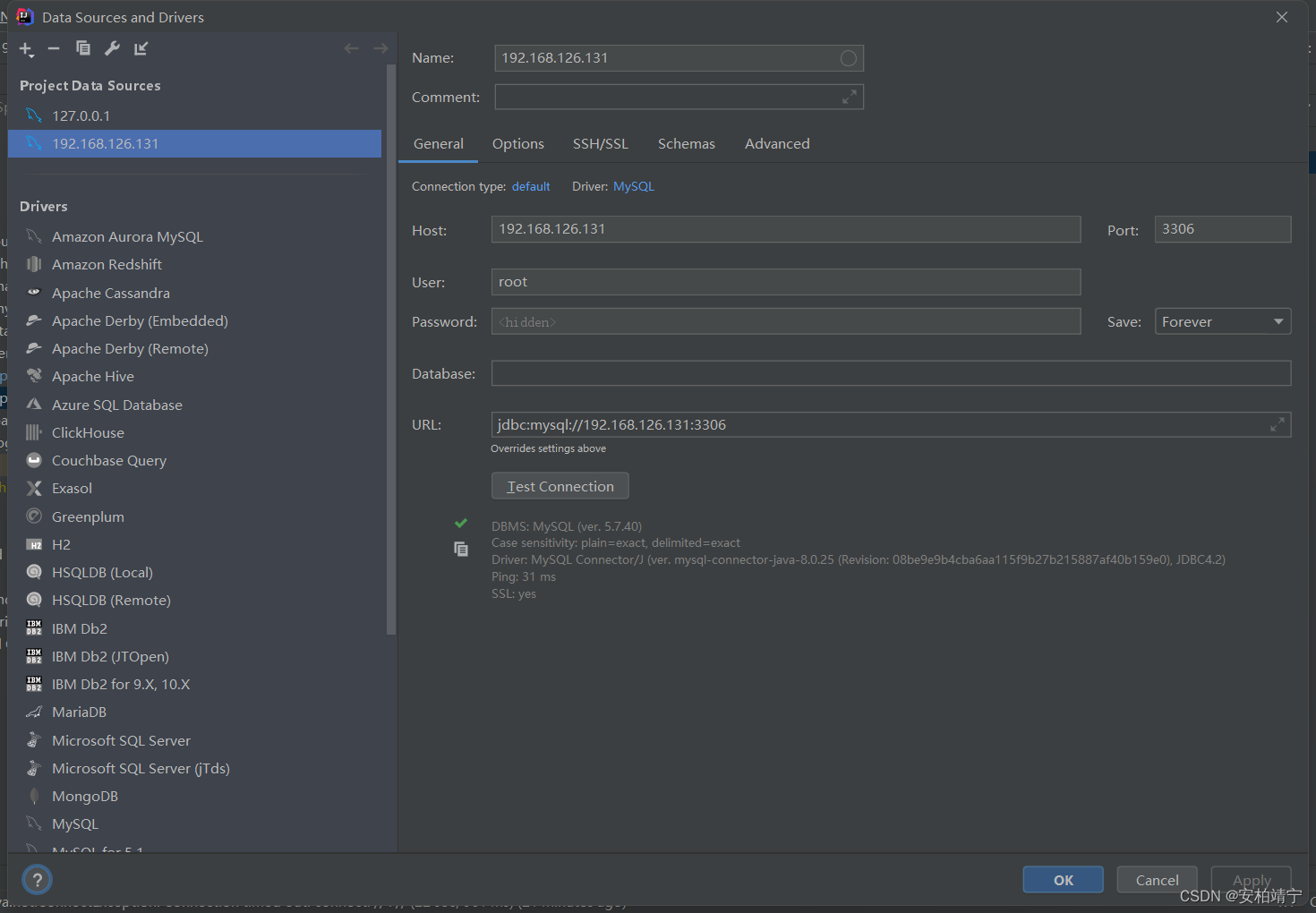Open the Advanced tab
1316x913 pixels.
[x=777, y=143]
